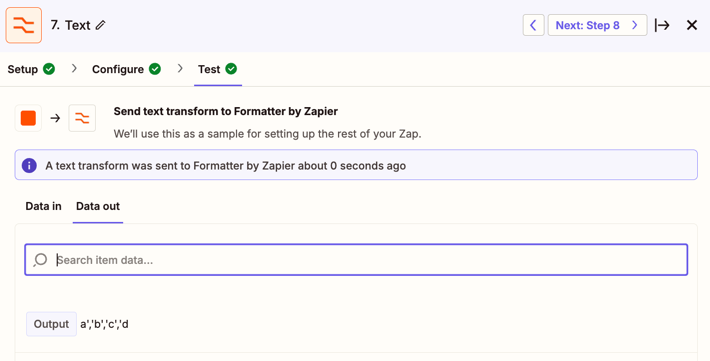
Task: Click the Output label chip
Action: (x=51, y=324)
